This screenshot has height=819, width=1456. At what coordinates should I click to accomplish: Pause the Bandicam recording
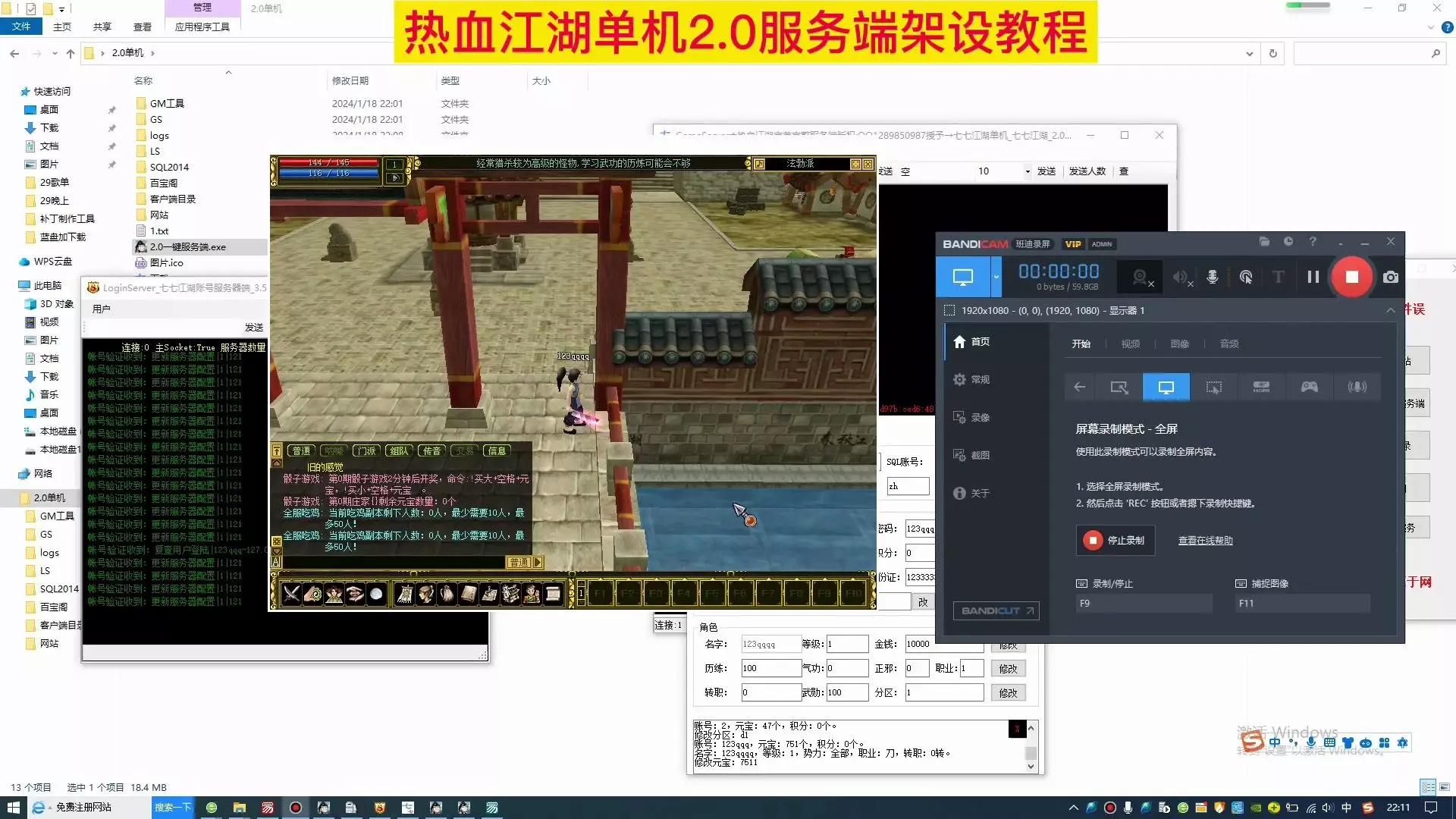pos(1313,277)
